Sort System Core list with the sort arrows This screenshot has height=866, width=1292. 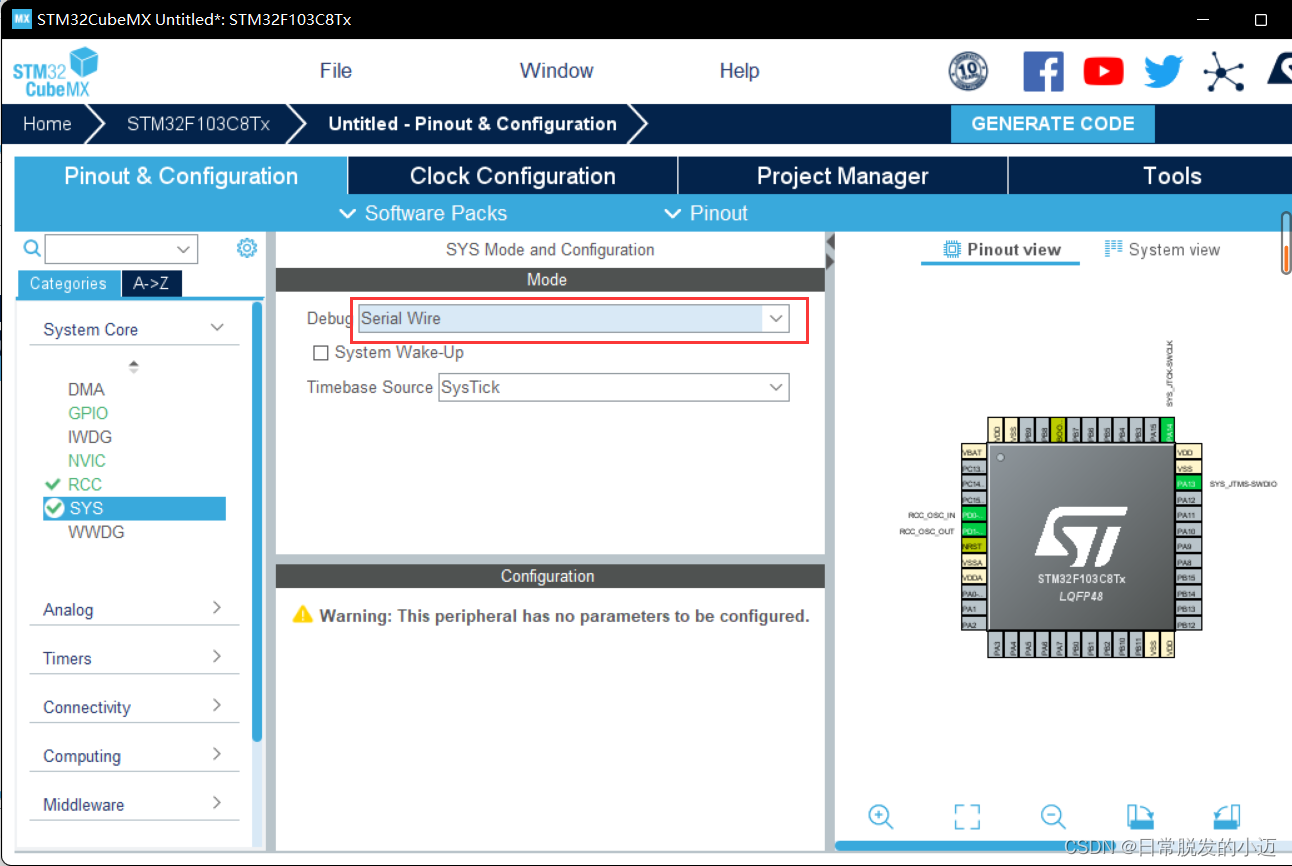134,367
